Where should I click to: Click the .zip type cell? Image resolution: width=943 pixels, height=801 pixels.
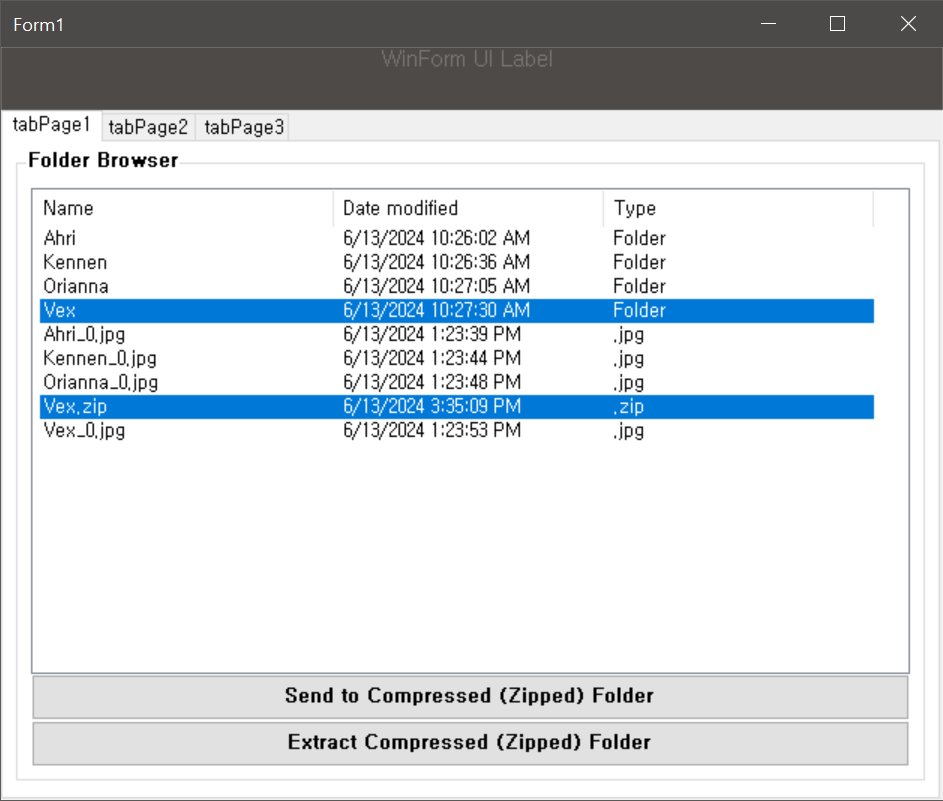pyautogui.click(x=628, y=407)
